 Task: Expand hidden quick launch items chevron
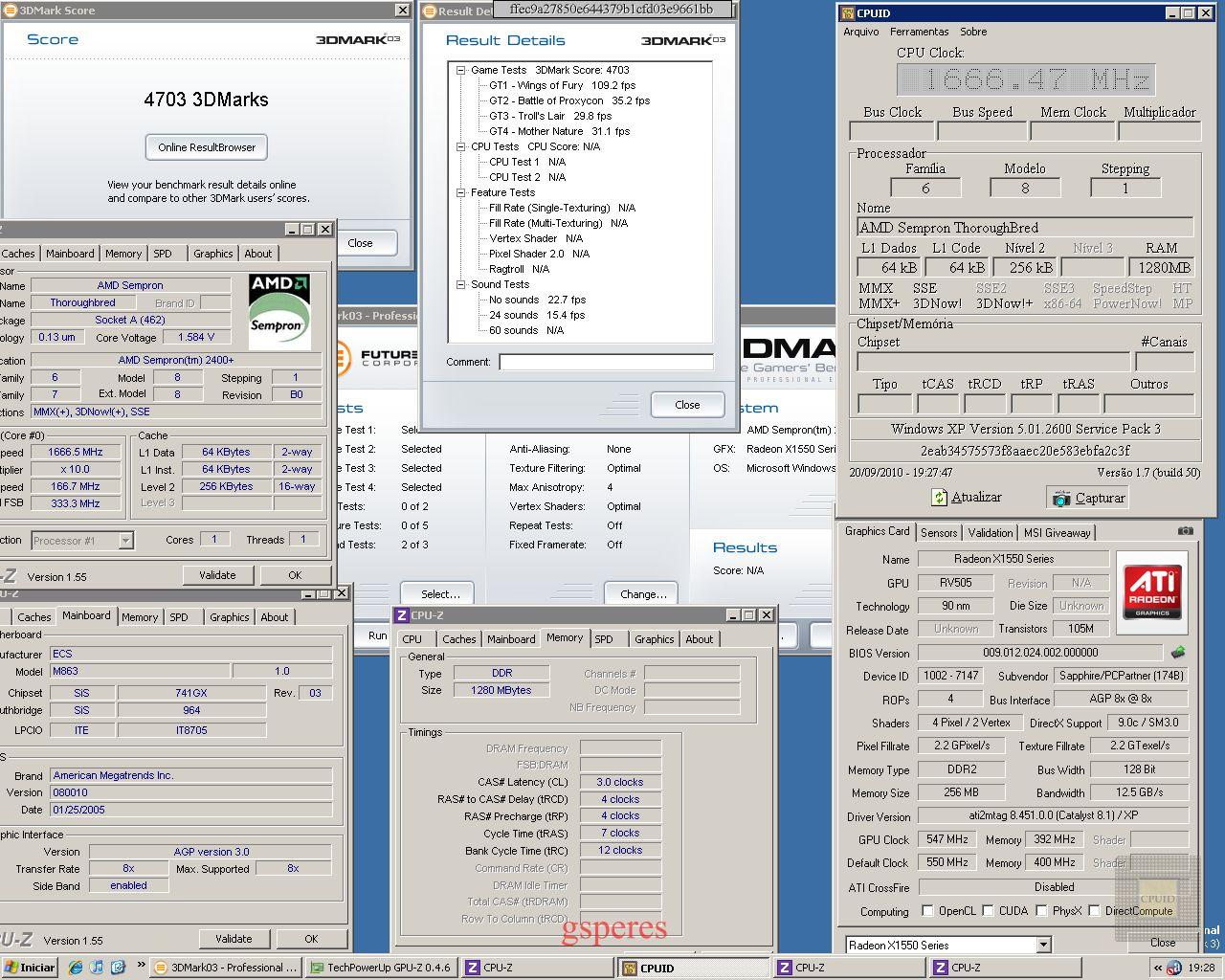tap(142, 965)
